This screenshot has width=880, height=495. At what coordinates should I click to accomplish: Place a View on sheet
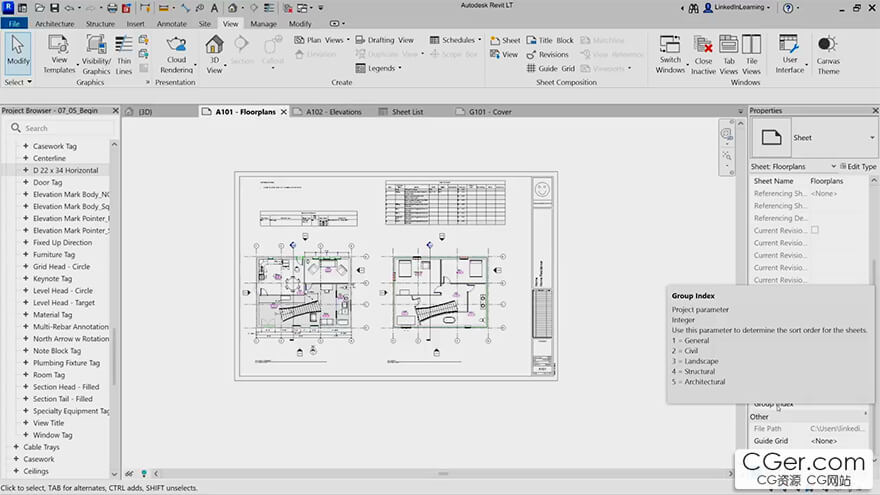(x=504, y=54)
